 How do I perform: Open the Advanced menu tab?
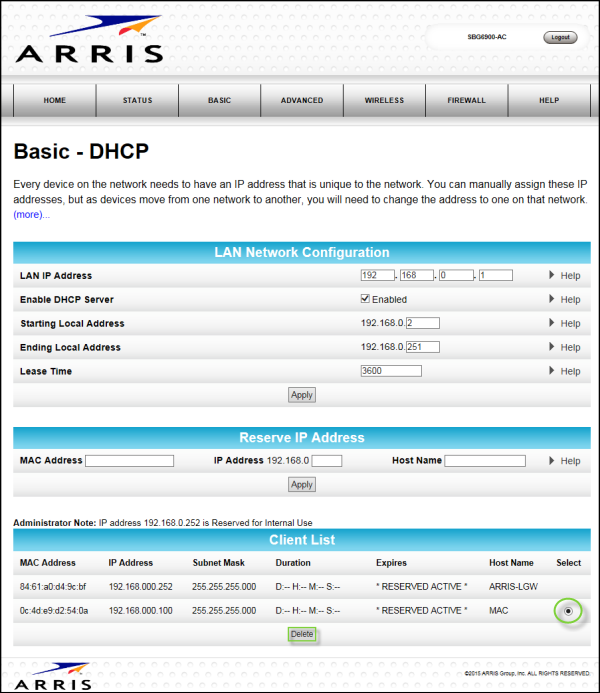tap(302, 101)
